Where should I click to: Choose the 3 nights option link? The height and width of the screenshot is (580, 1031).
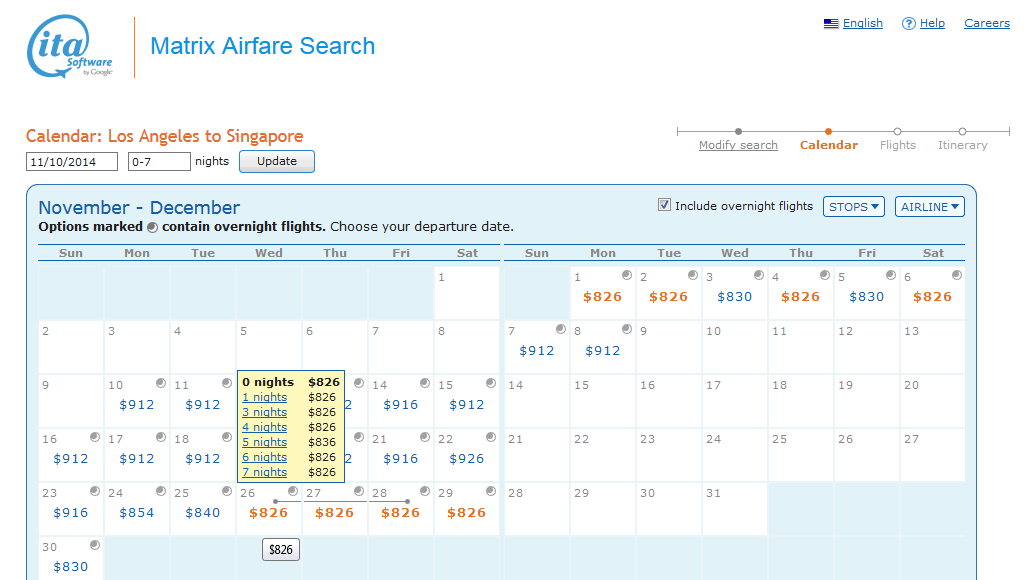point(264,412)
